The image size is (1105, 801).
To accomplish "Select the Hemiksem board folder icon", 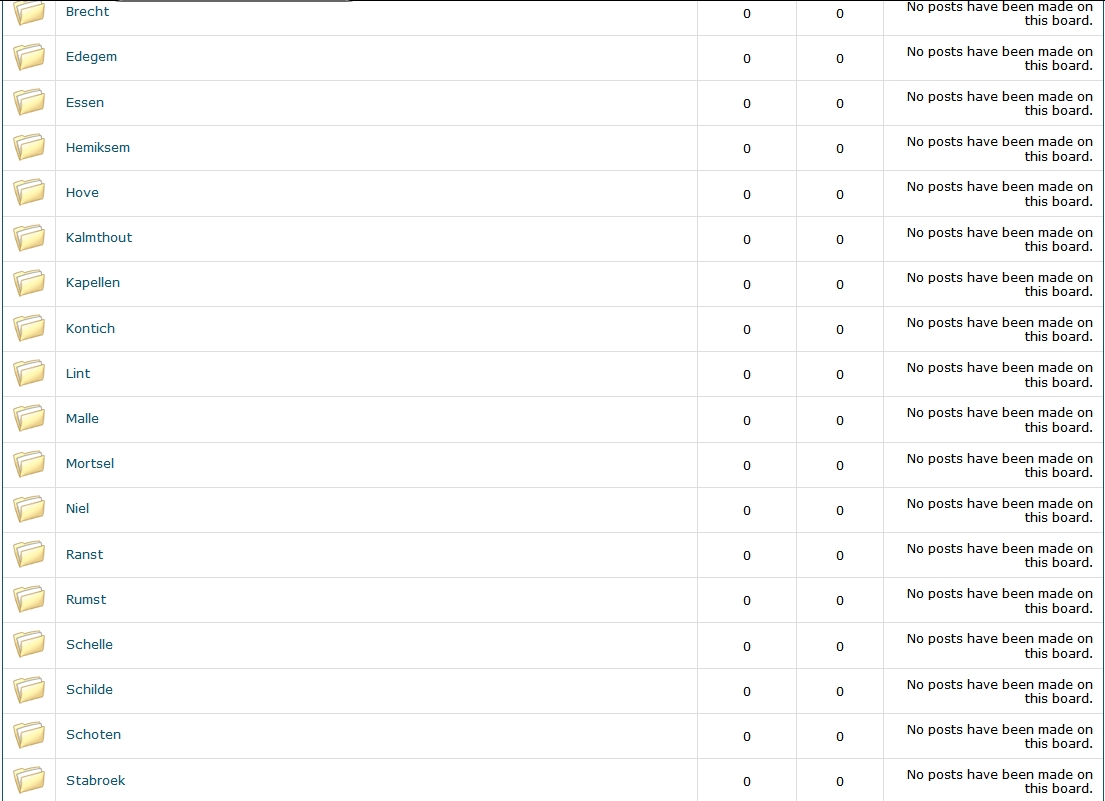I will click(x=30, y=147).
